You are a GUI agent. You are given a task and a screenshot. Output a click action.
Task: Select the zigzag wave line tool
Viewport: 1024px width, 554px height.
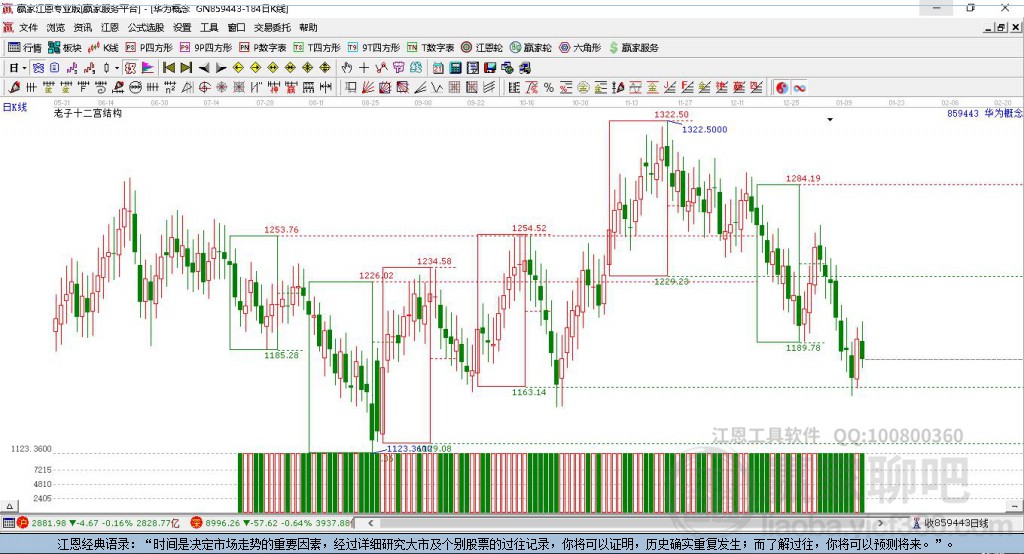(436, 88)
